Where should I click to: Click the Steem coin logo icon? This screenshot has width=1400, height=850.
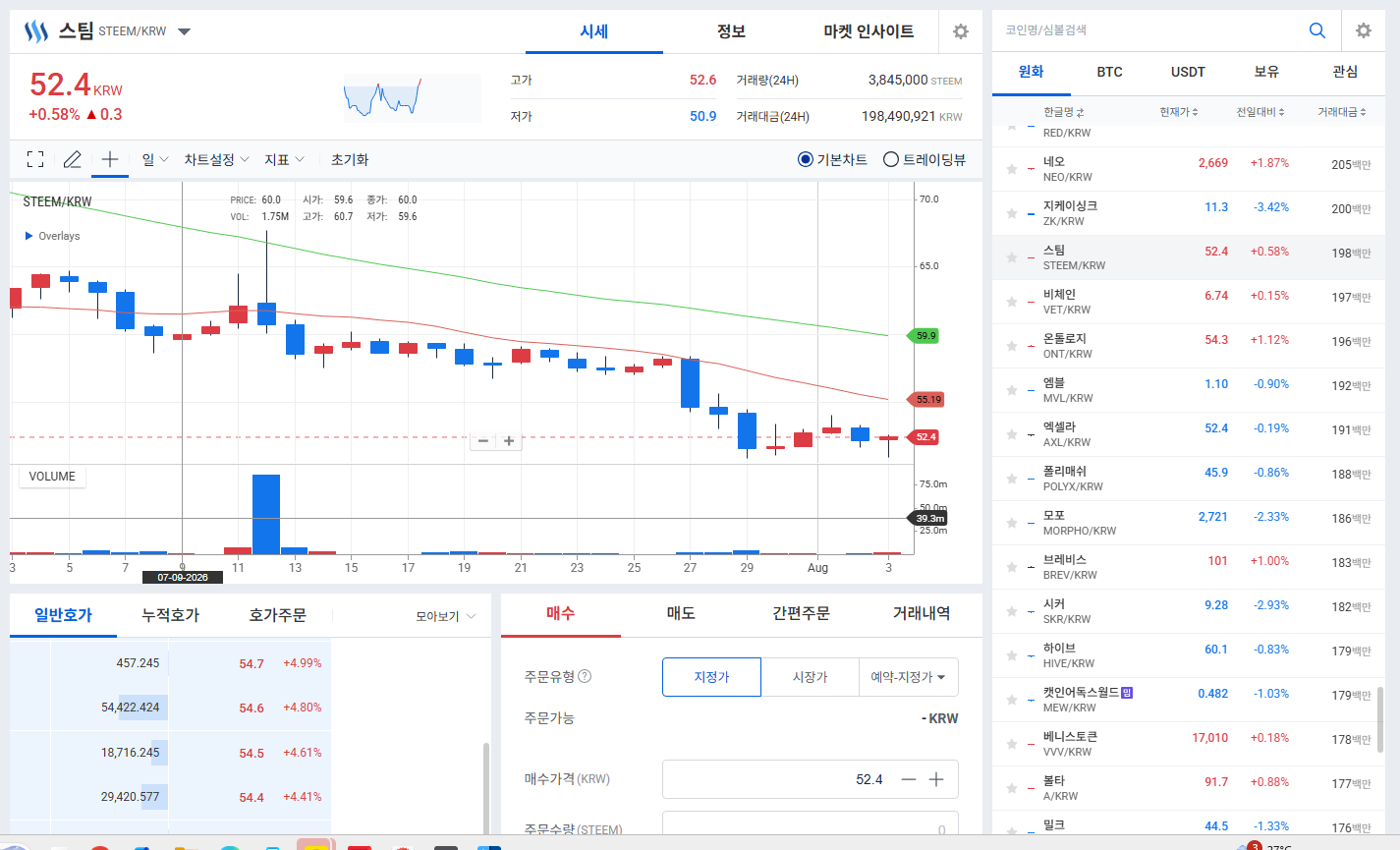tap(36, 31)
